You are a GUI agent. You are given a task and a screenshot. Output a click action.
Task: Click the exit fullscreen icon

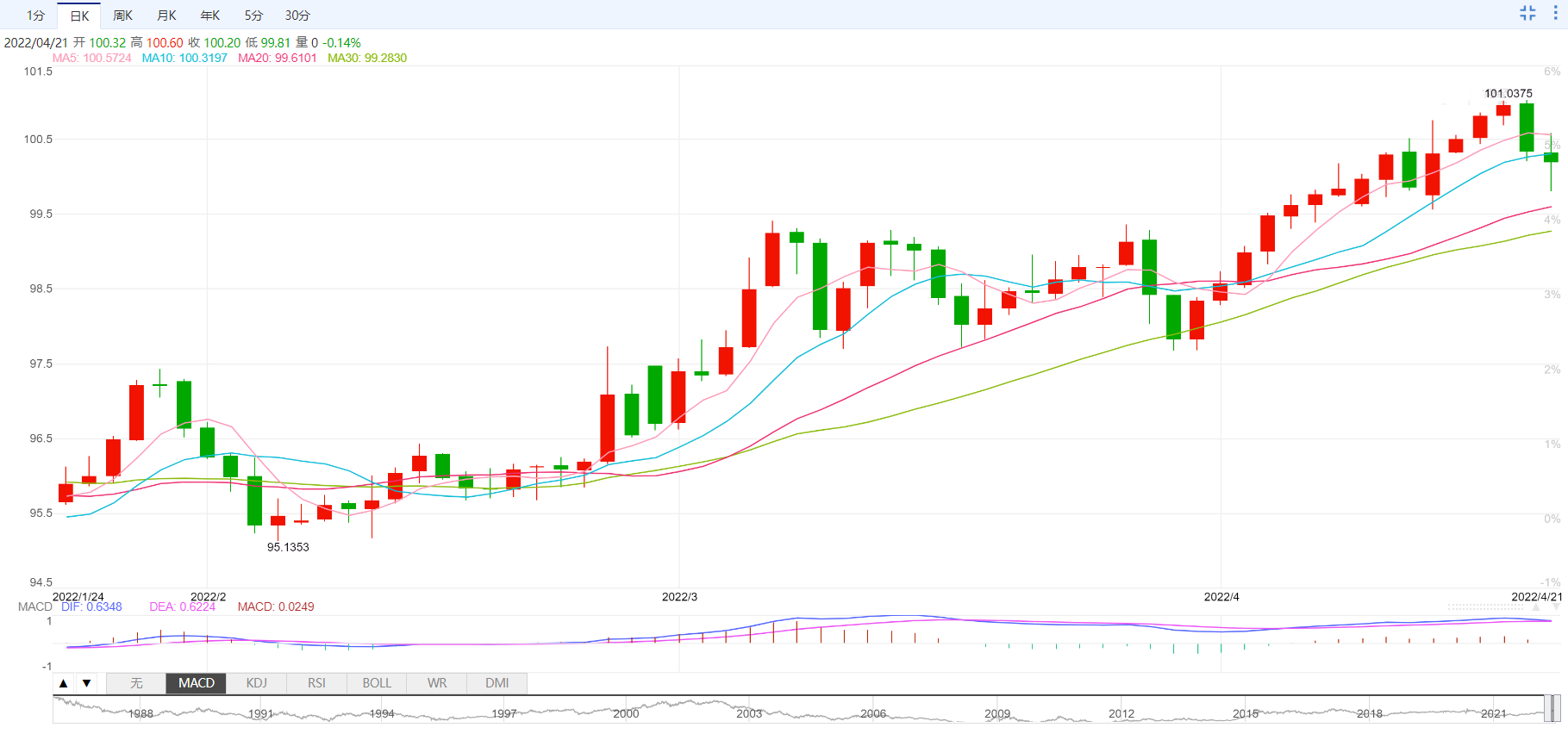click(1527, 13)
